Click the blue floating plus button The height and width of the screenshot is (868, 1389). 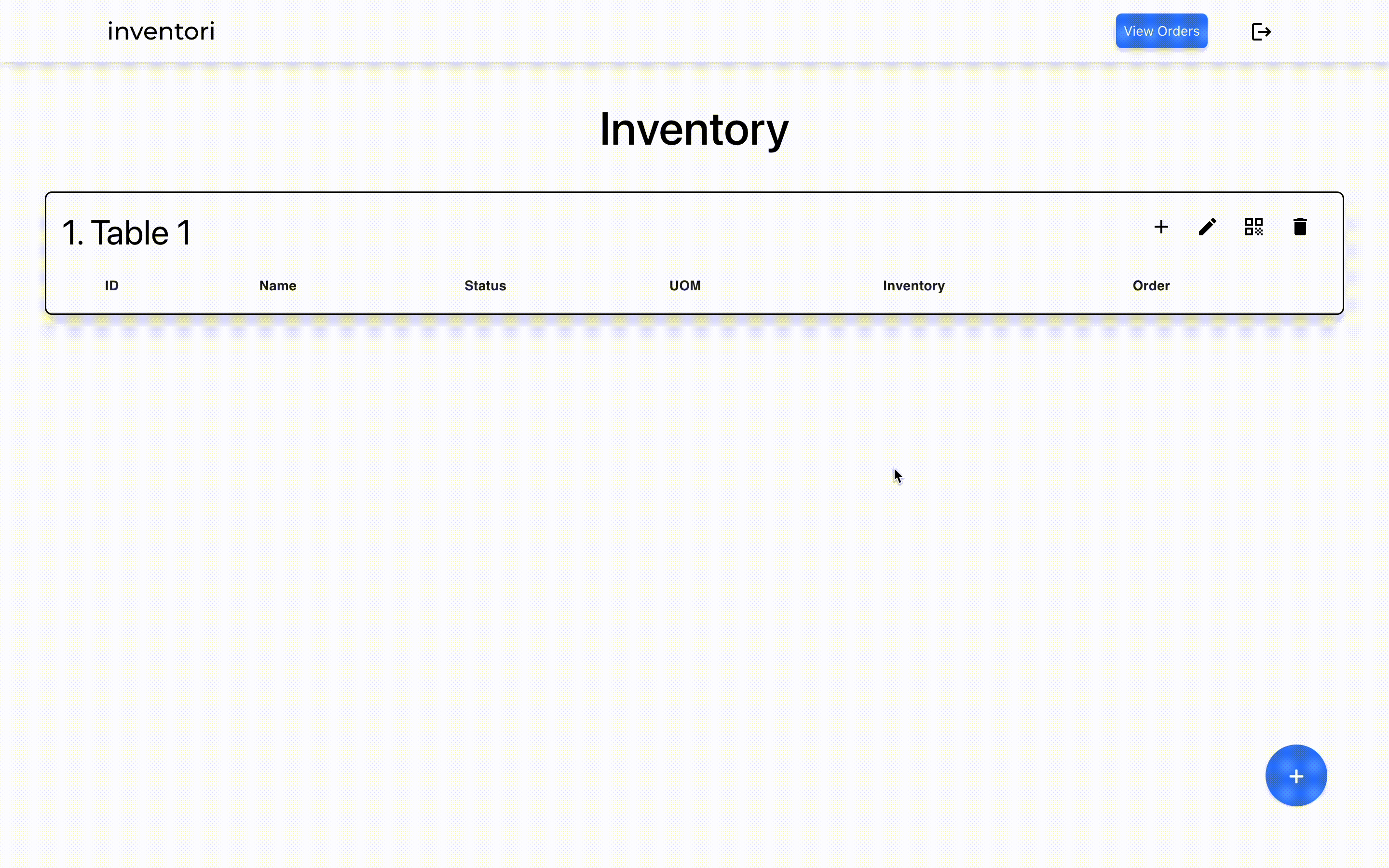coord(1296,775)
